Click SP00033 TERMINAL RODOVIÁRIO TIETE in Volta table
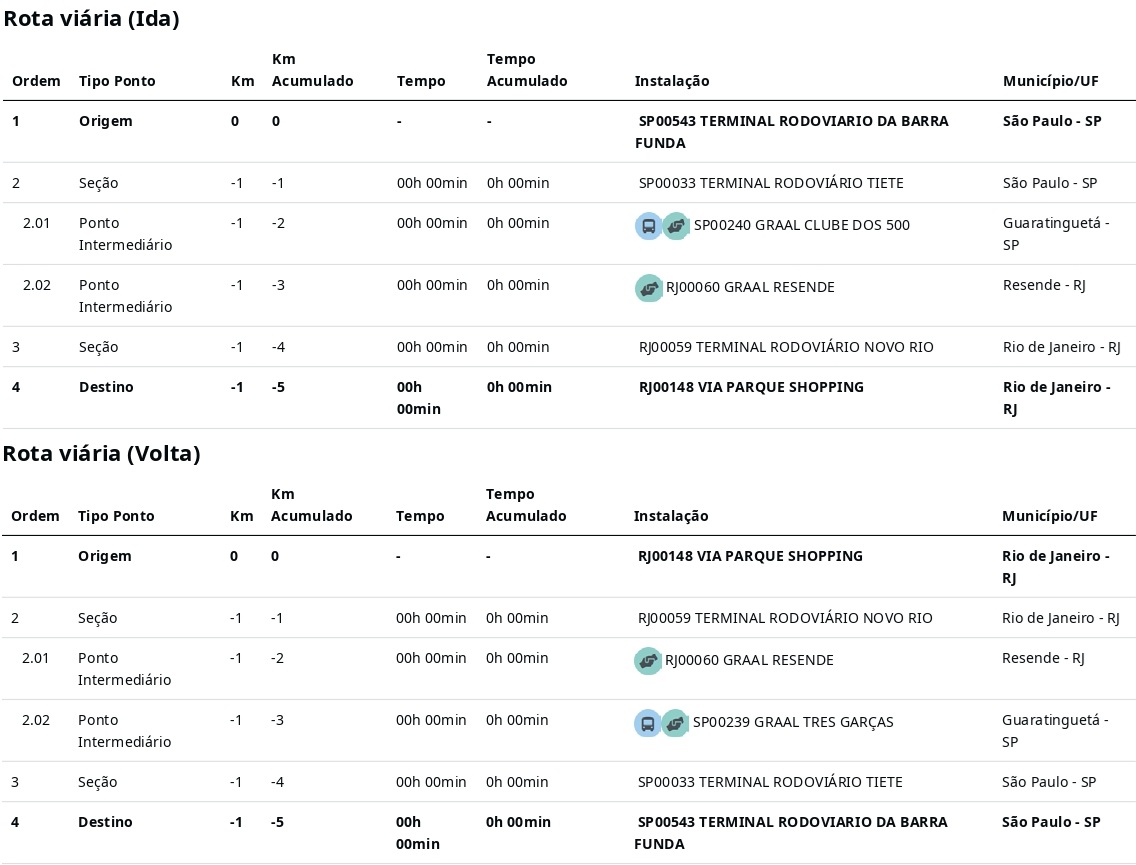Viewport: 1136px width, 865px height. click(x=770, y=782)
